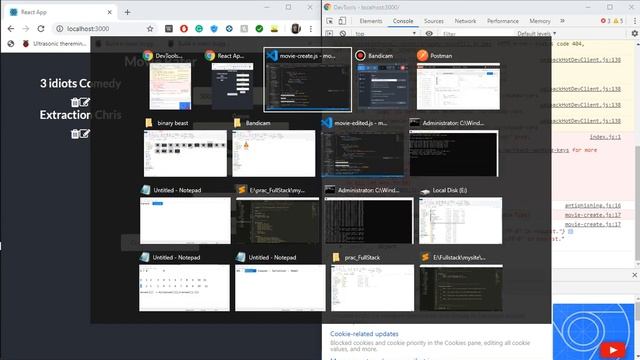Open Chrome's three-dot menu
Viewport: 640px width, 360px height.
coord(311,29)
